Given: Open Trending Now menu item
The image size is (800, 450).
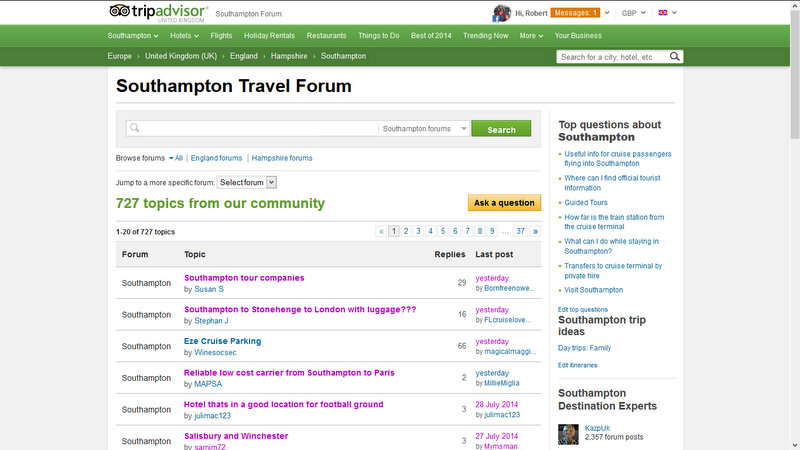Looking at the screenshot, I should [486, 36].
